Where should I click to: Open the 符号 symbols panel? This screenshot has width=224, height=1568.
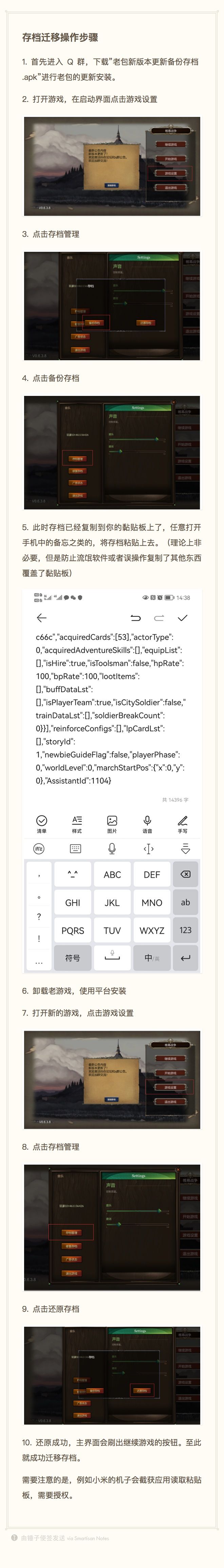coord(72,957)
